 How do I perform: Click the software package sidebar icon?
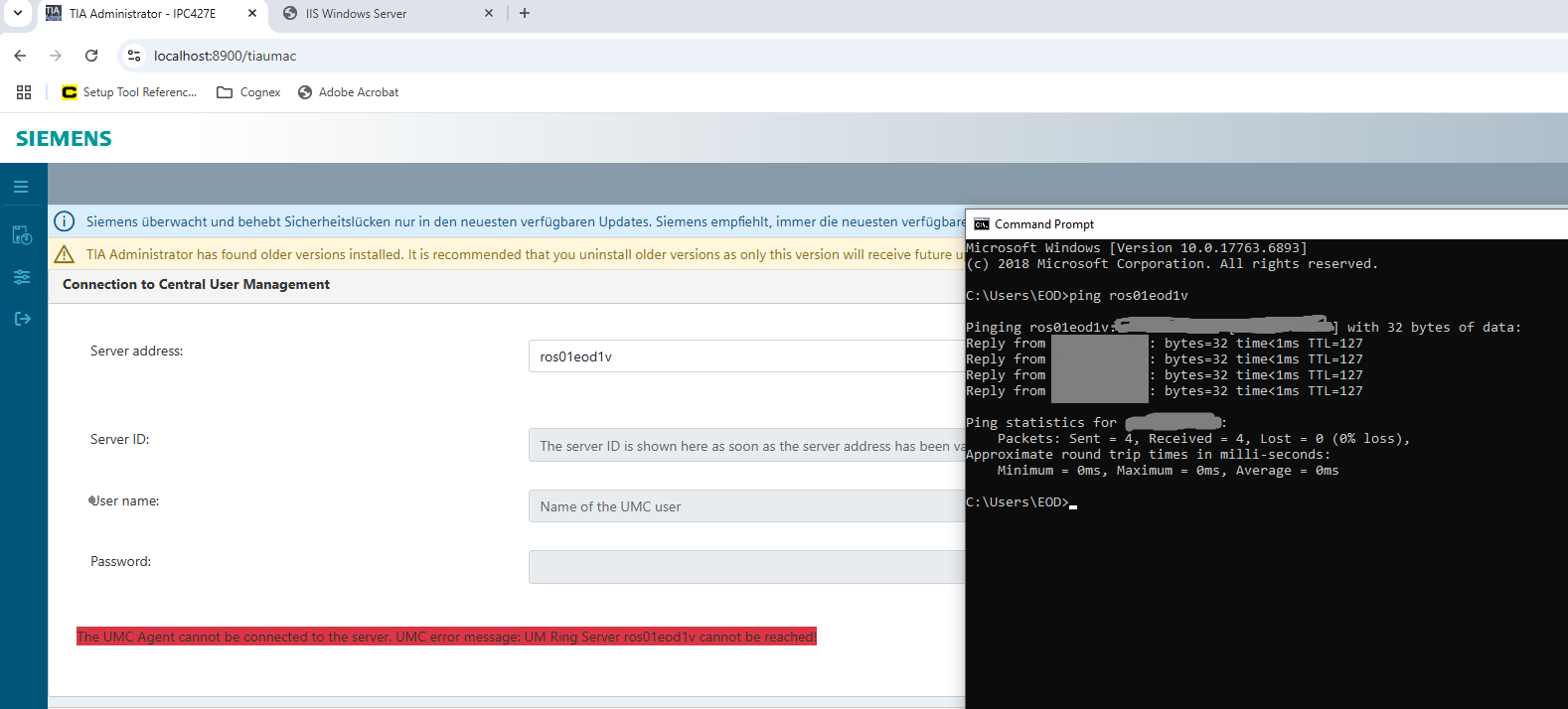pos(22,235)
